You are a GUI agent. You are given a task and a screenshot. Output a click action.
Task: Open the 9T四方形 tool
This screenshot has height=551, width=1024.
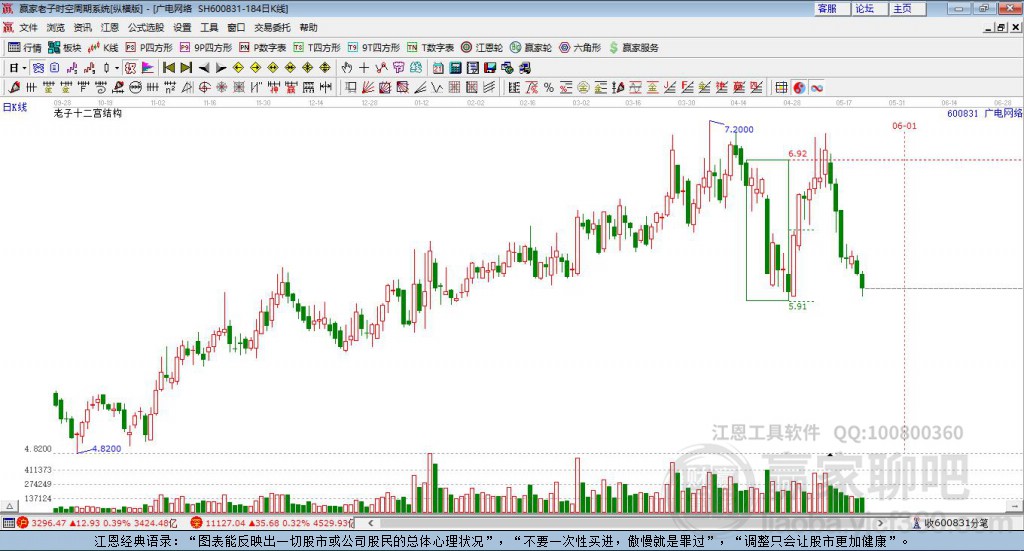[373, 48]
